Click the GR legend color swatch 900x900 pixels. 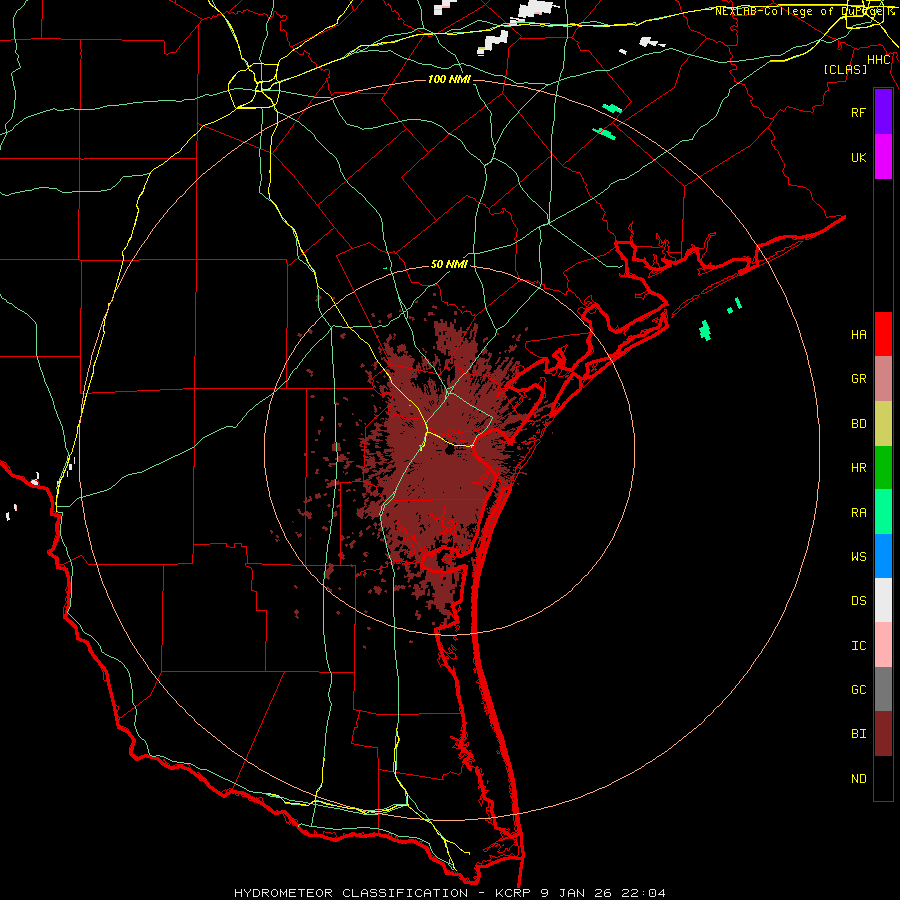coord(883,379)
